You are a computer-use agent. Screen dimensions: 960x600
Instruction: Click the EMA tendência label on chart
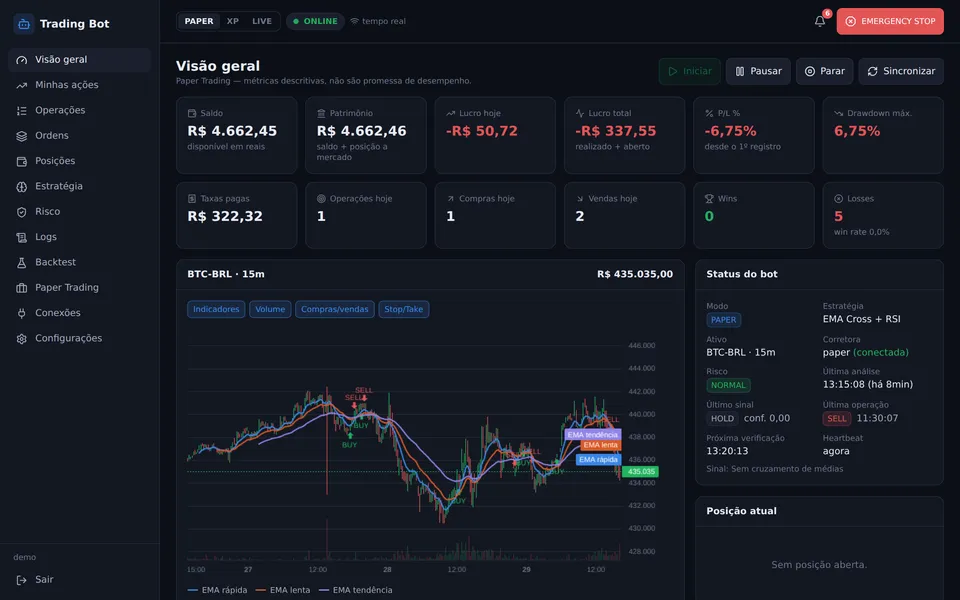click(x=593, y=435)
